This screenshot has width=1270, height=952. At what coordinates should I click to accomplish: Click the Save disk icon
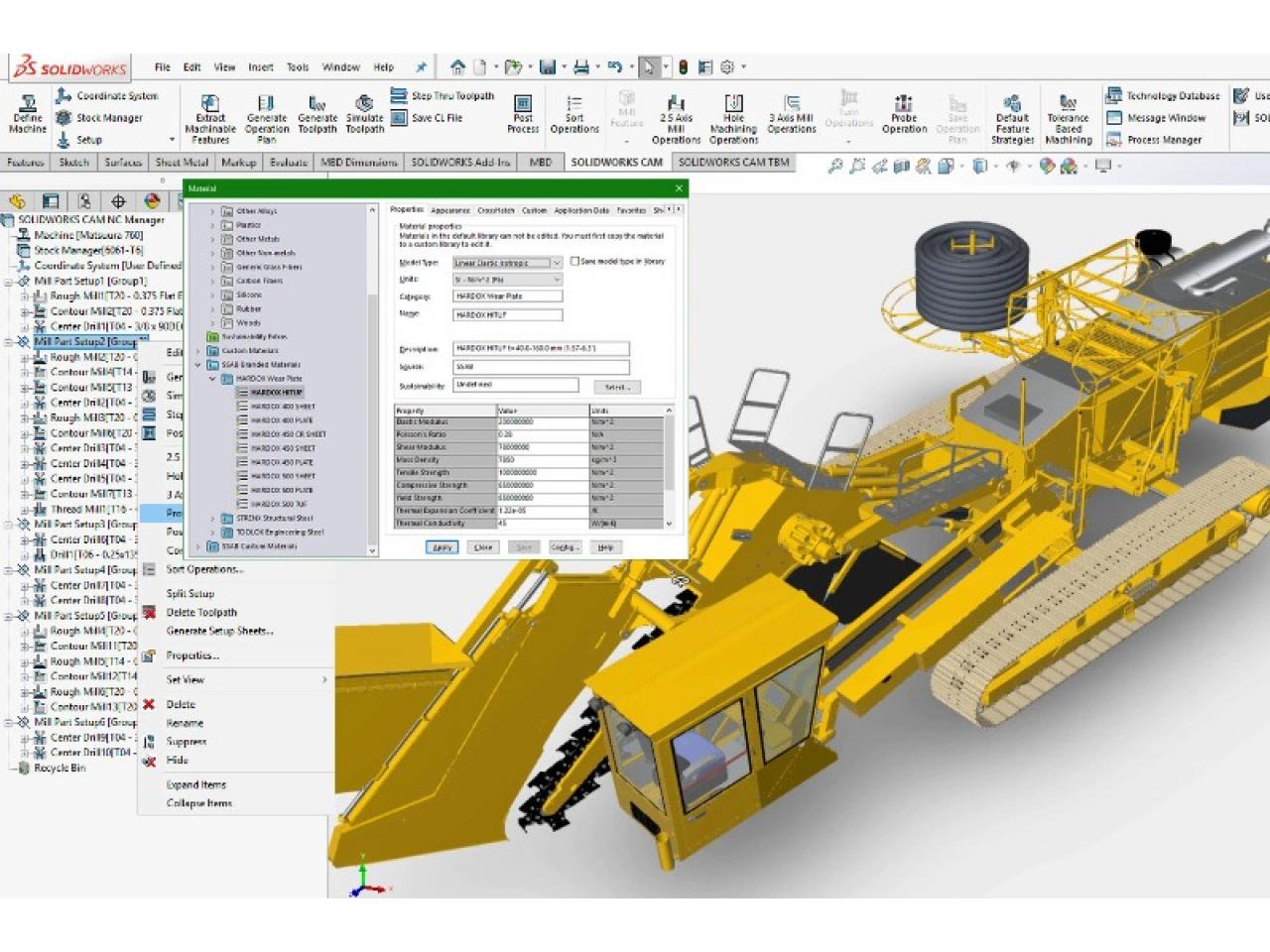click(x=547, y=67)
